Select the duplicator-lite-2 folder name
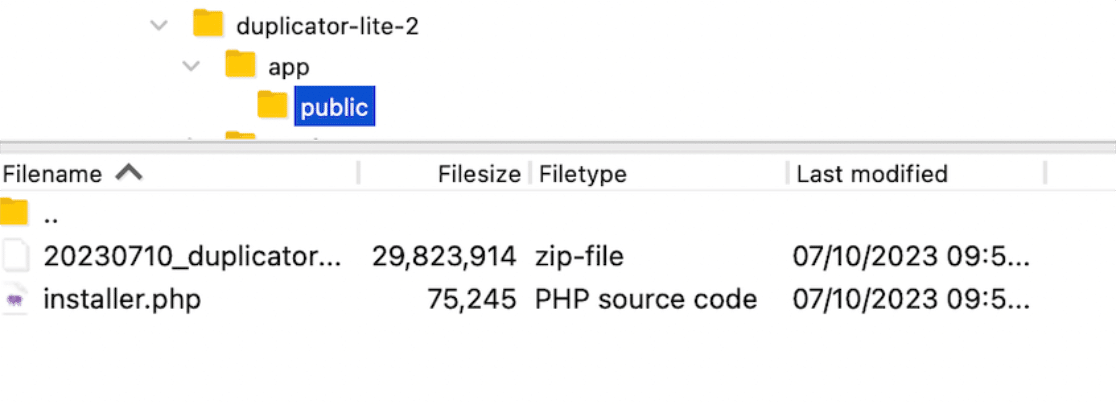 [327, 26]
